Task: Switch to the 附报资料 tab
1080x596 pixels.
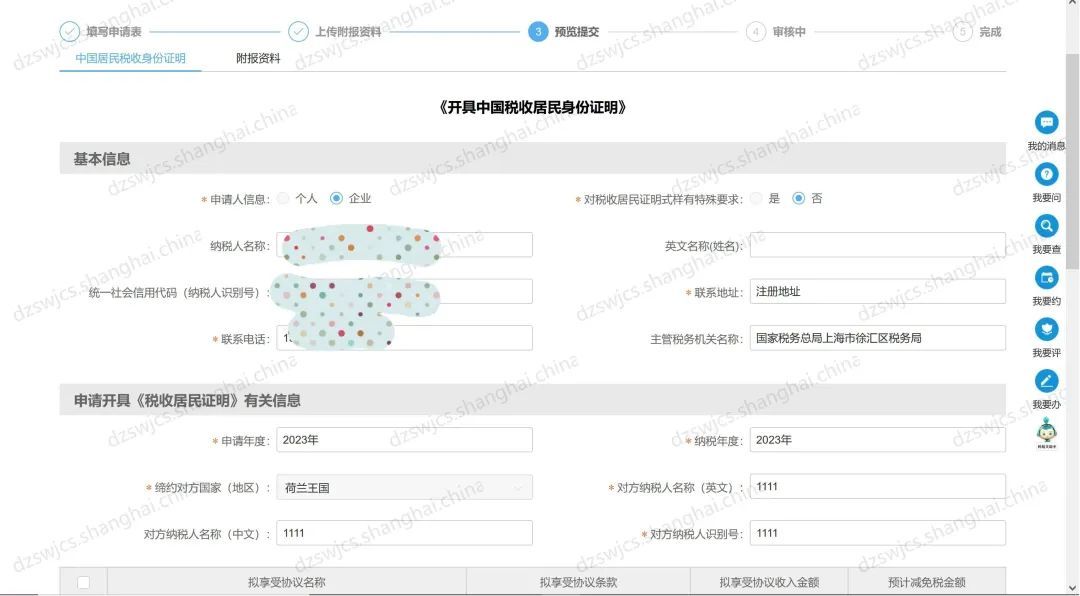Action: pyautogui.click(x=258, y=59)
